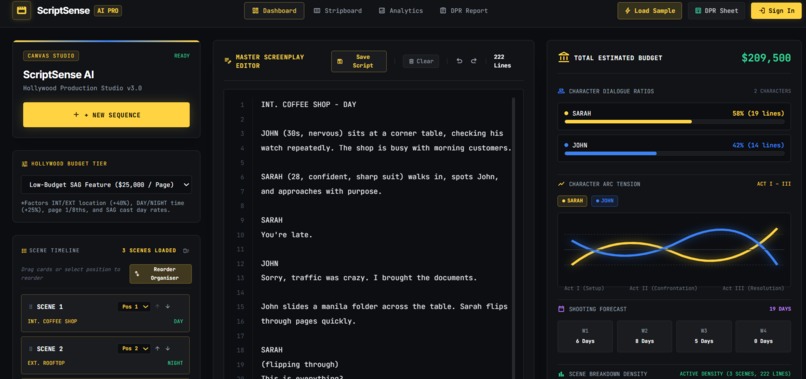Open the Pos 2 dropdown for Scene 2
This screenshot has height=379, width=806.
point(134,349)
